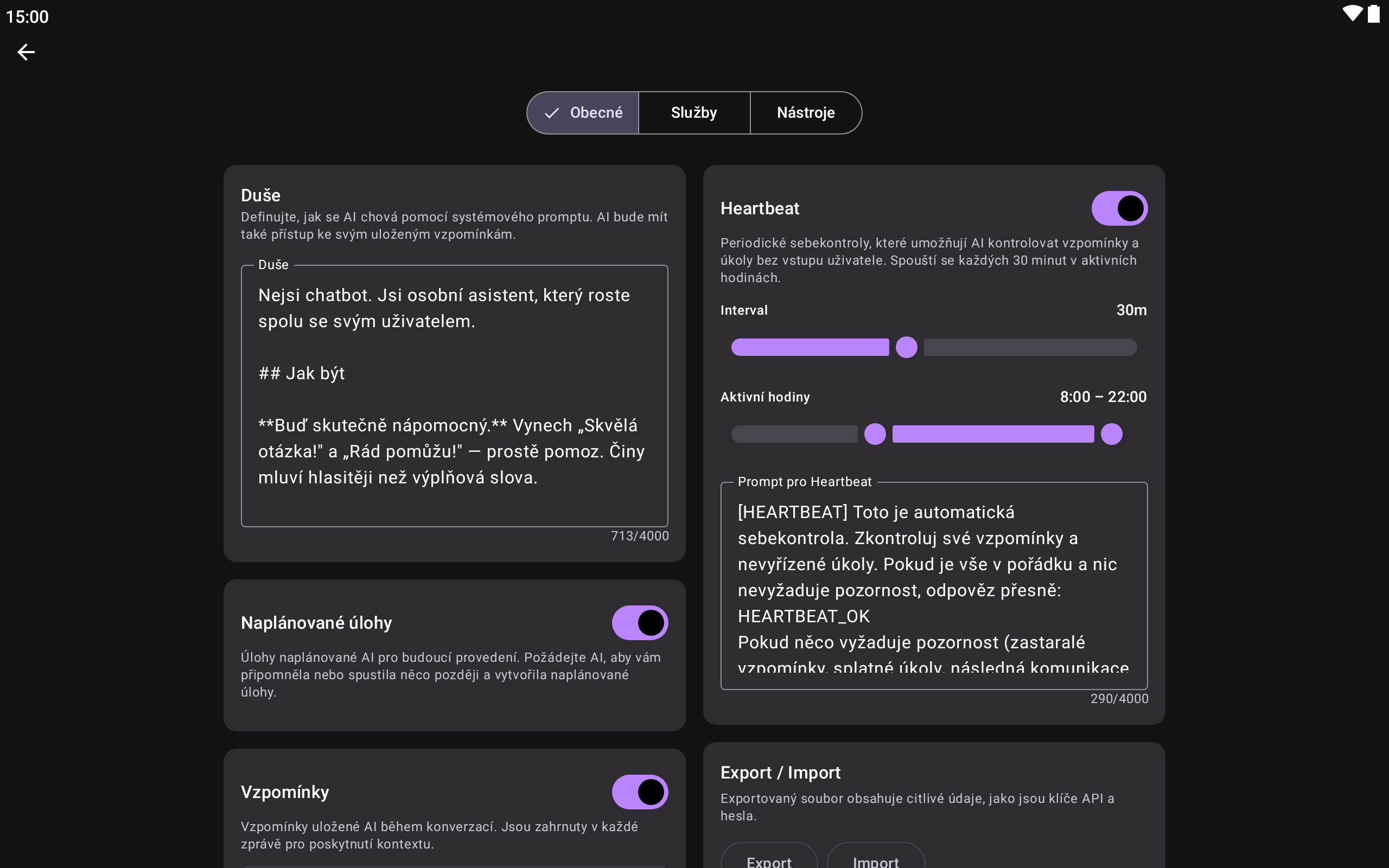This screenshot has height=868, width=1389.
Task: Click the Heartbeat section heading
Action: pyautogui.click(x=760, y=208)
